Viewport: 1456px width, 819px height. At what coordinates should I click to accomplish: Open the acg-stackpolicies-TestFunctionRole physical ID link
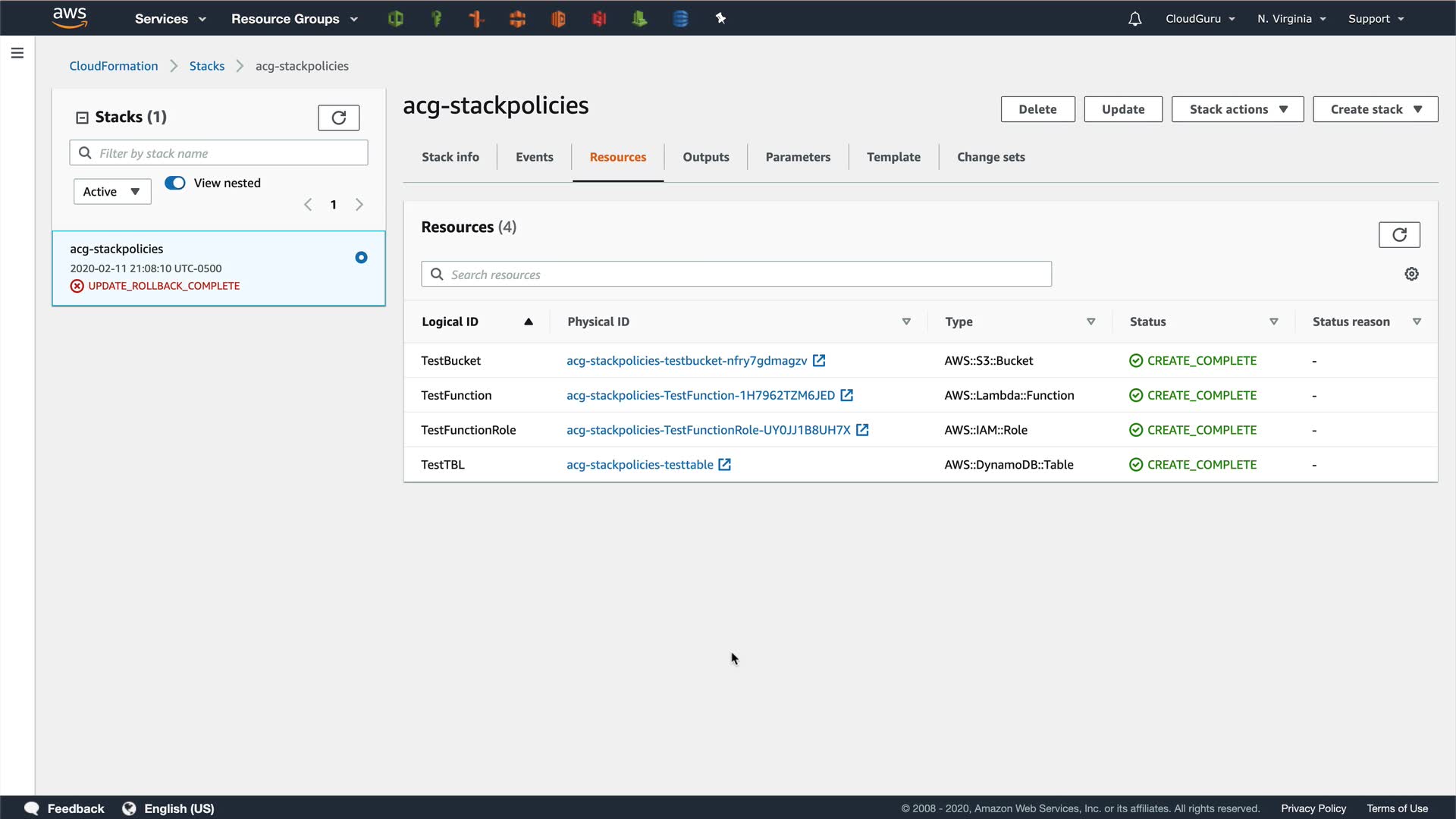708,430
